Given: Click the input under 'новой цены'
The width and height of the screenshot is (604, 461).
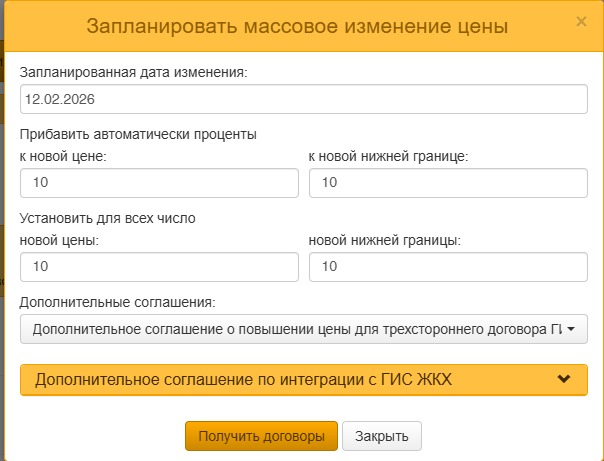Looking at the screenshot, I should (x=159, y=267).
